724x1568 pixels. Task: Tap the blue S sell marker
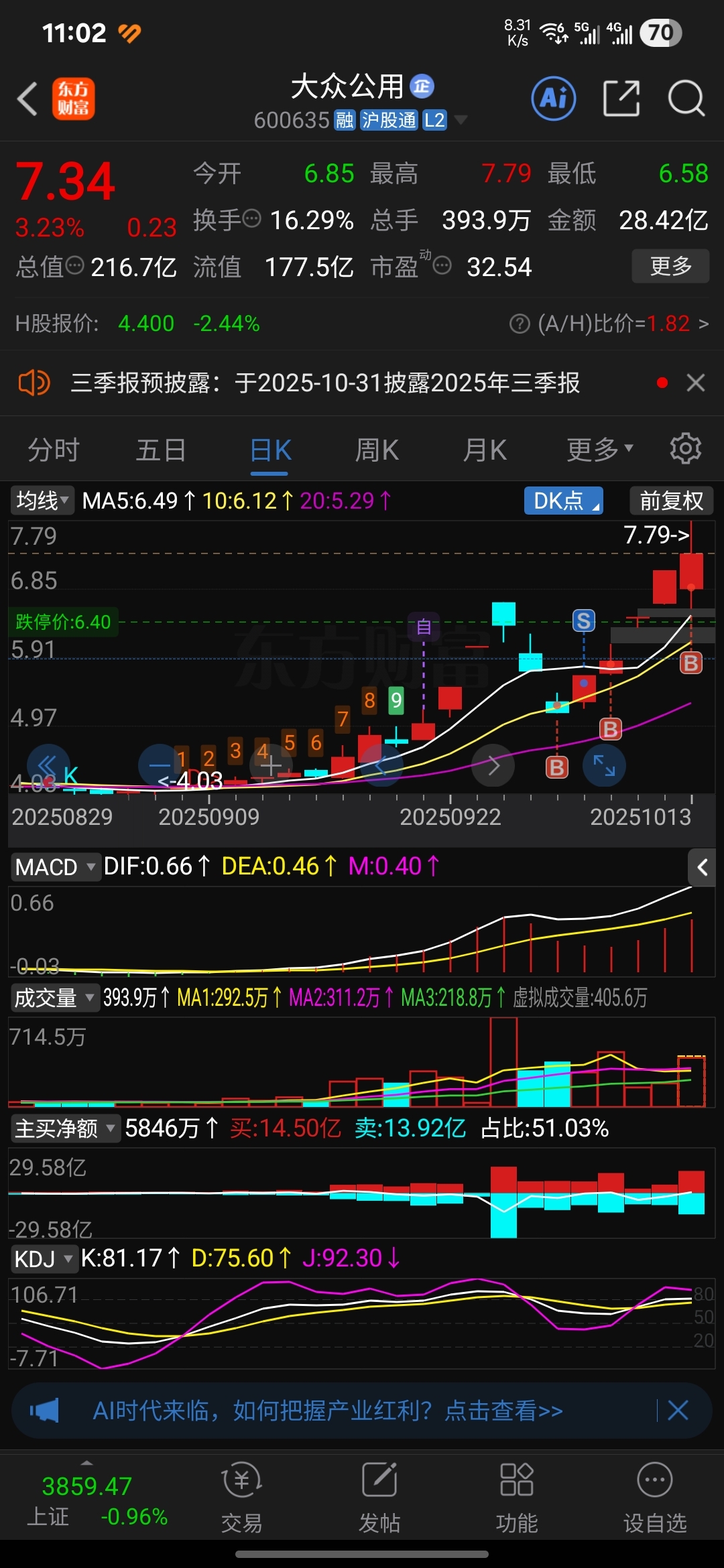coord(583,620)
